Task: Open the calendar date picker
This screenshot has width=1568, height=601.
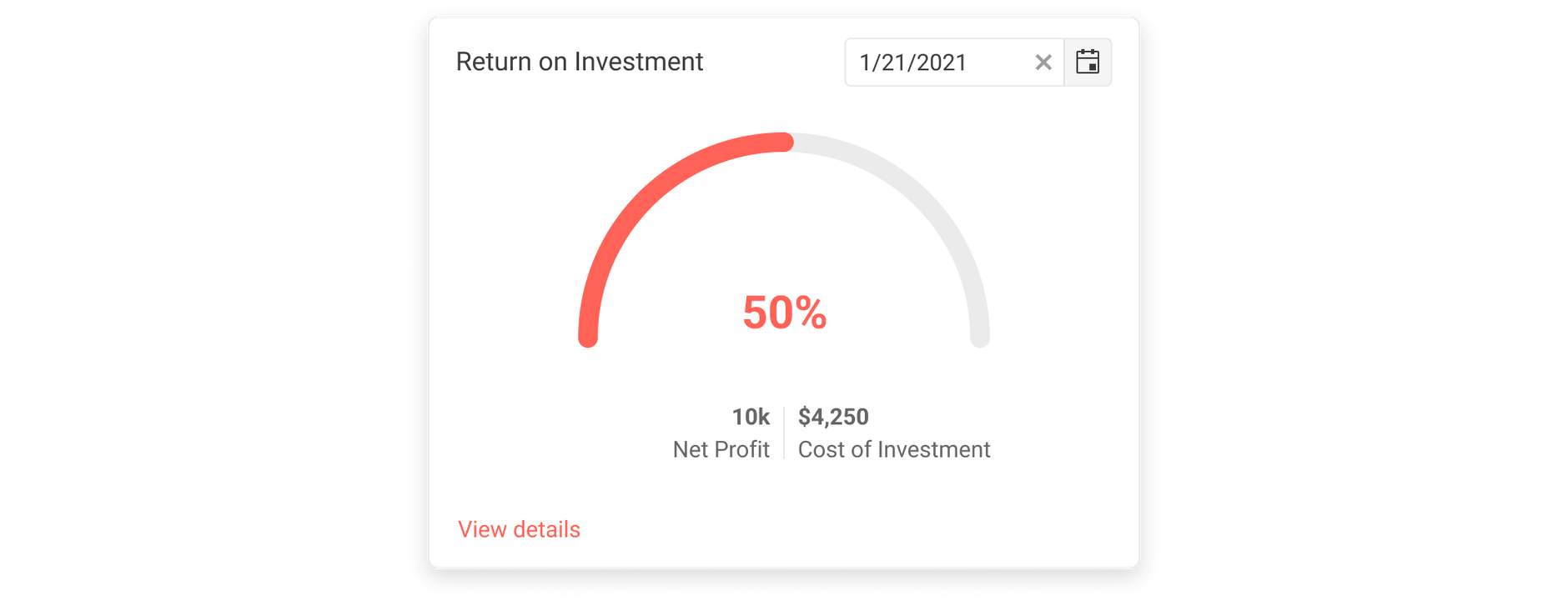Action: coord(1088,63)
